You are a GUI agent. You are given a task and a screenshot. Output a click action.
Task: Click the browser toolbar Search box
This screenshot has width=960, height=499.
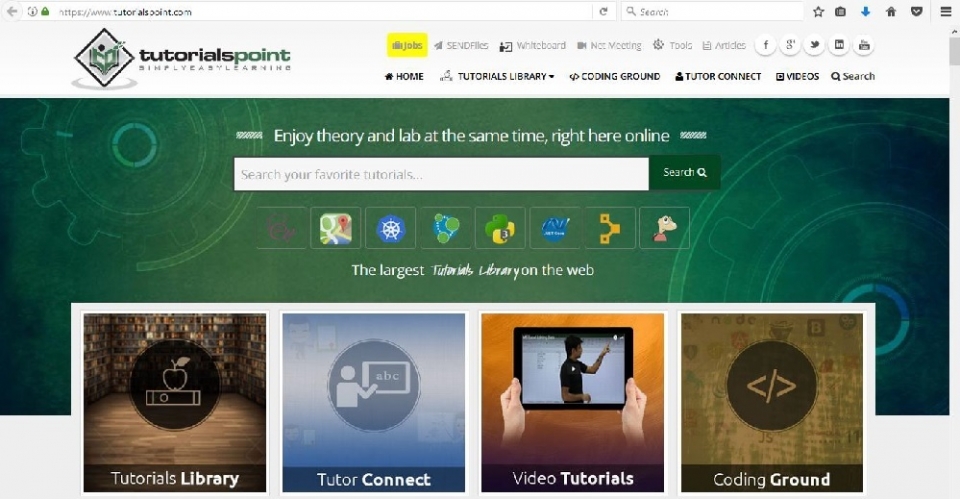coord(712,12)
